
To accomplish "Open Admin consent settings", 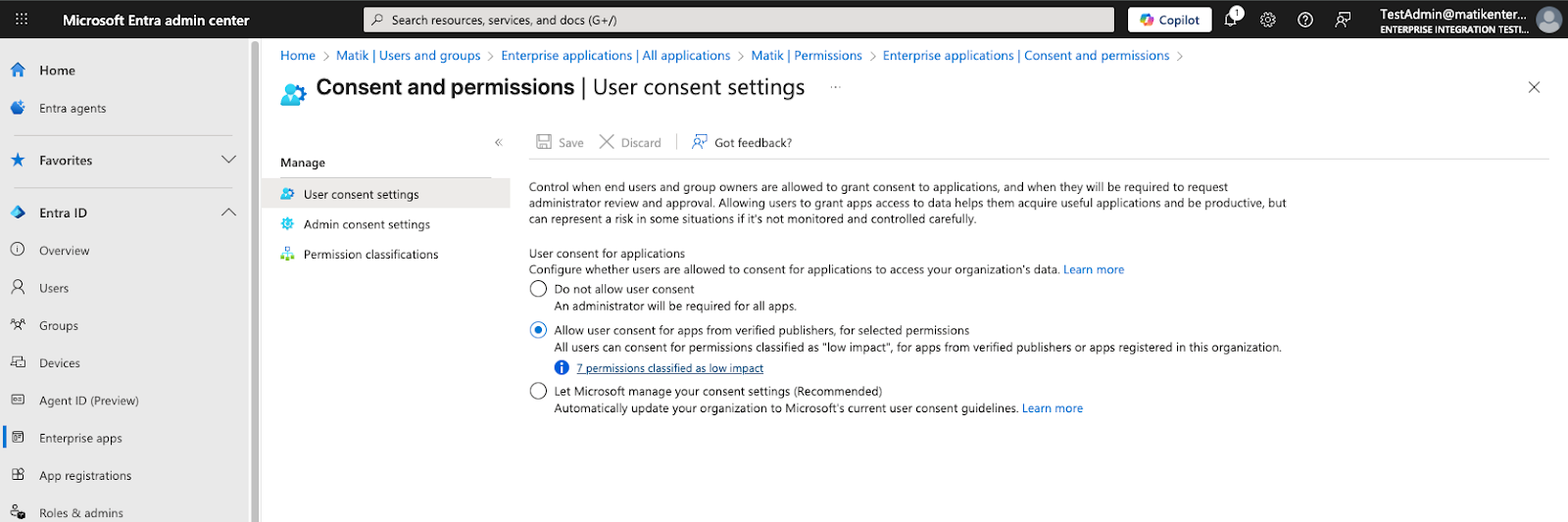I will click(x=367, y=224).
